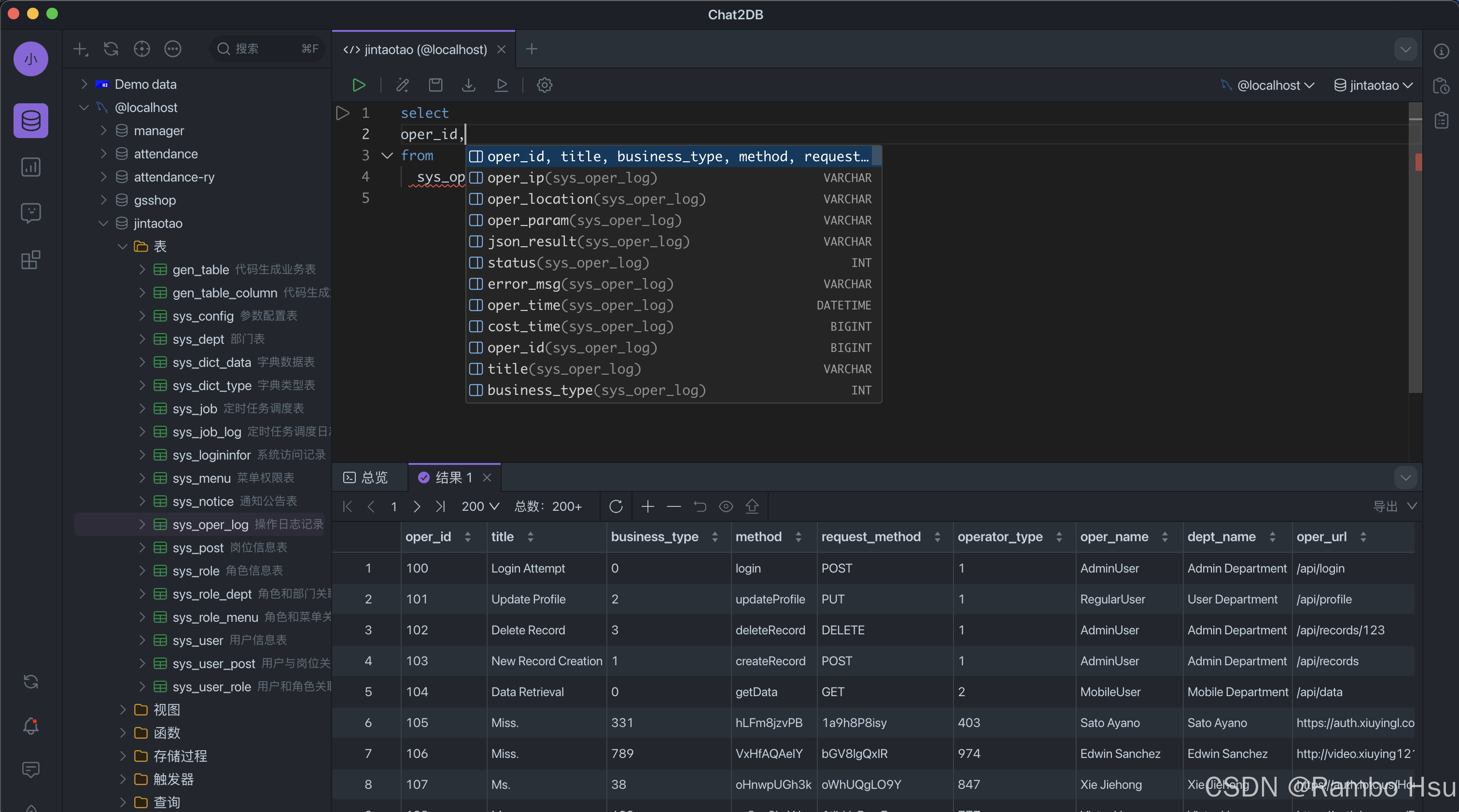The height and width of the screenshot is (812, 1459).
Task: Click the feedback message icon in the left sidebar
Action: (x=30, y=770)
